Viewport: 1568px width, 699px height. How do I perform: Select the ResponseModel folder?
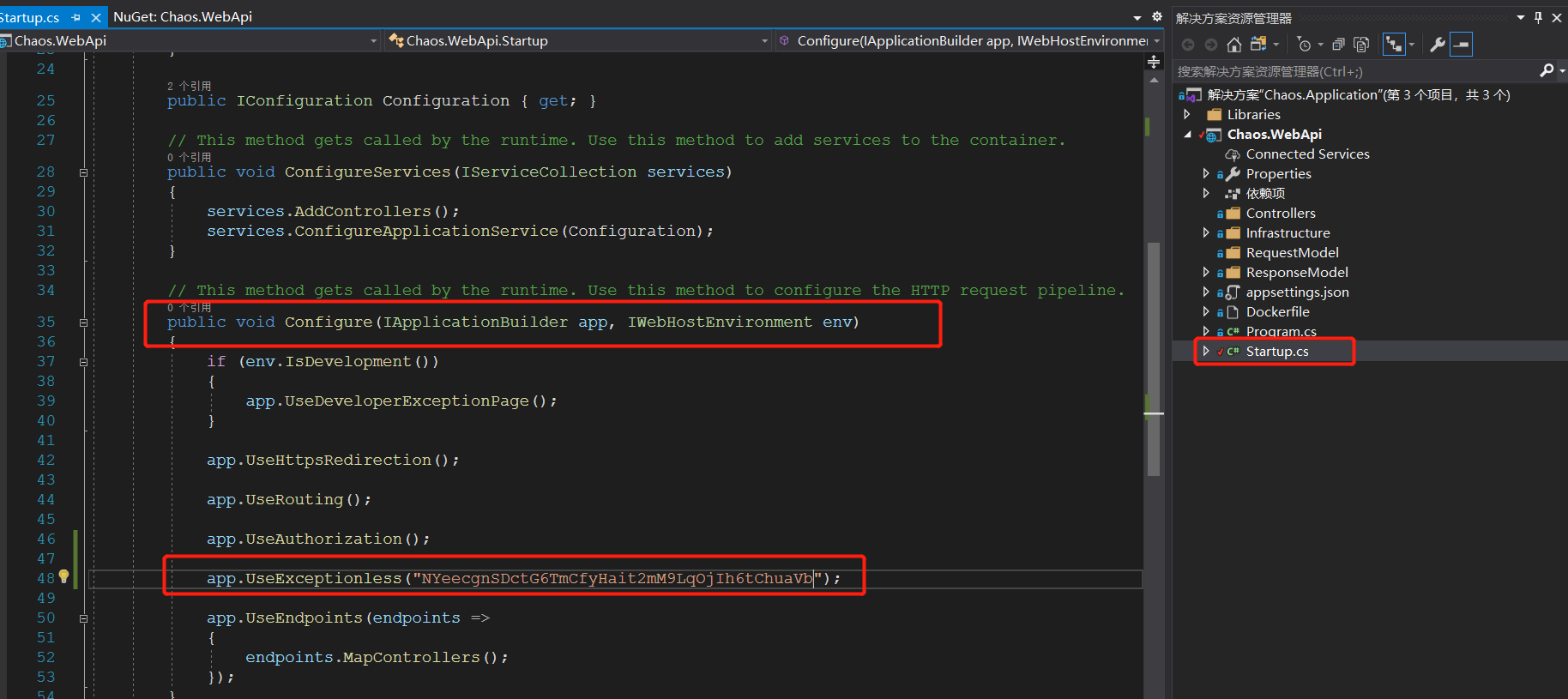(1297, 273)
